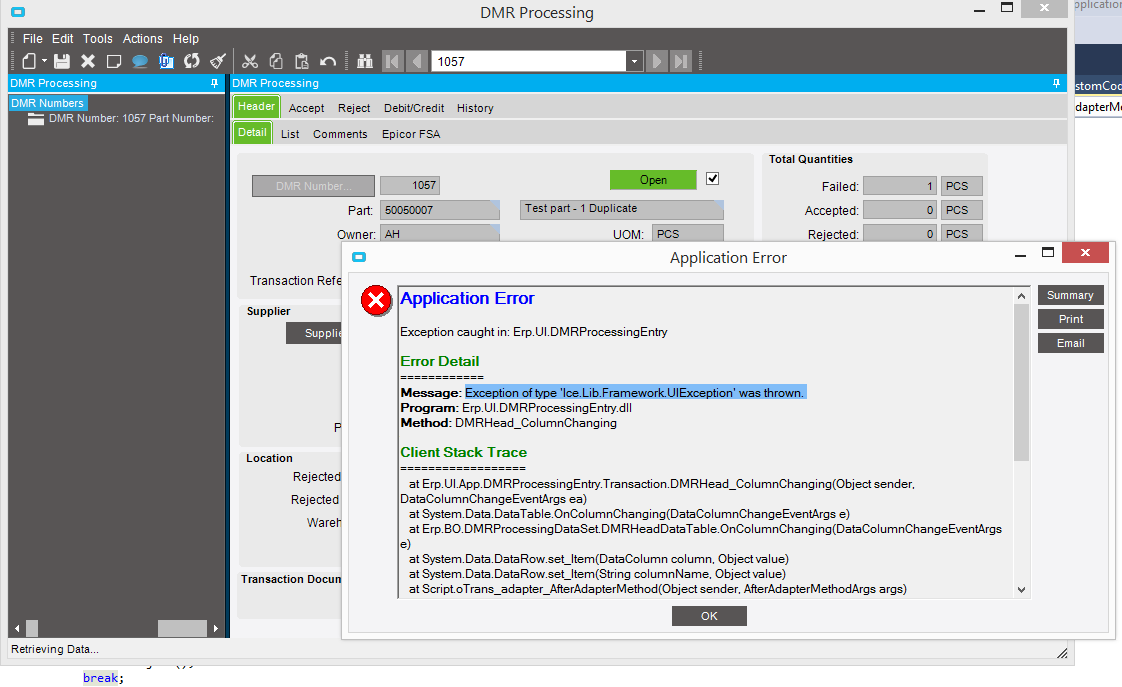Click the Owner field showing AH
Image resolution: width=1122 pixels, height=687 pixels.
click(x=439, y=233)
